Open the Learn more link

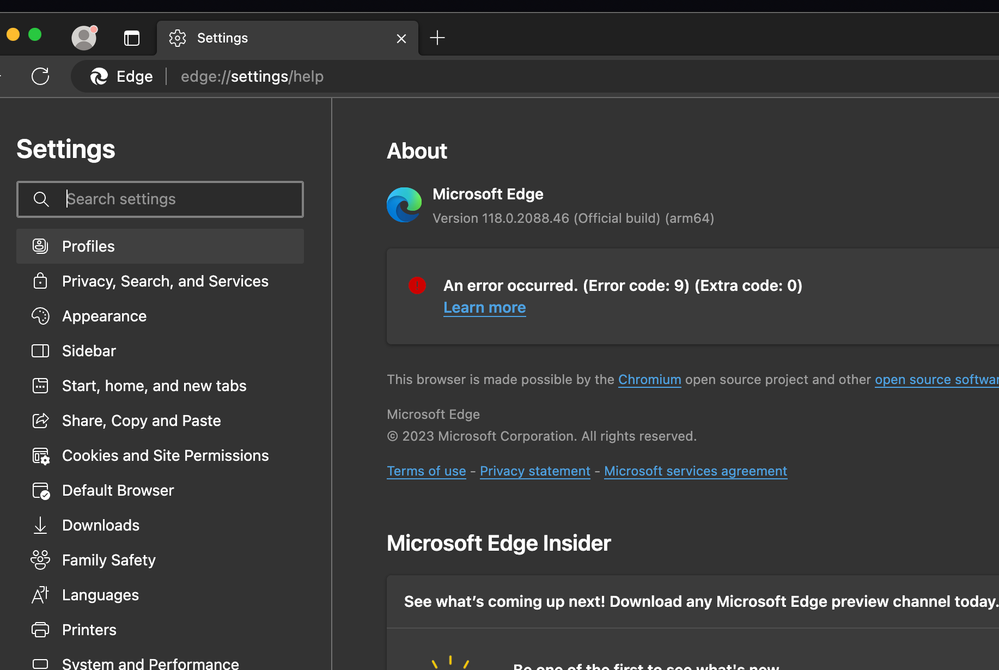pos(485,308)
